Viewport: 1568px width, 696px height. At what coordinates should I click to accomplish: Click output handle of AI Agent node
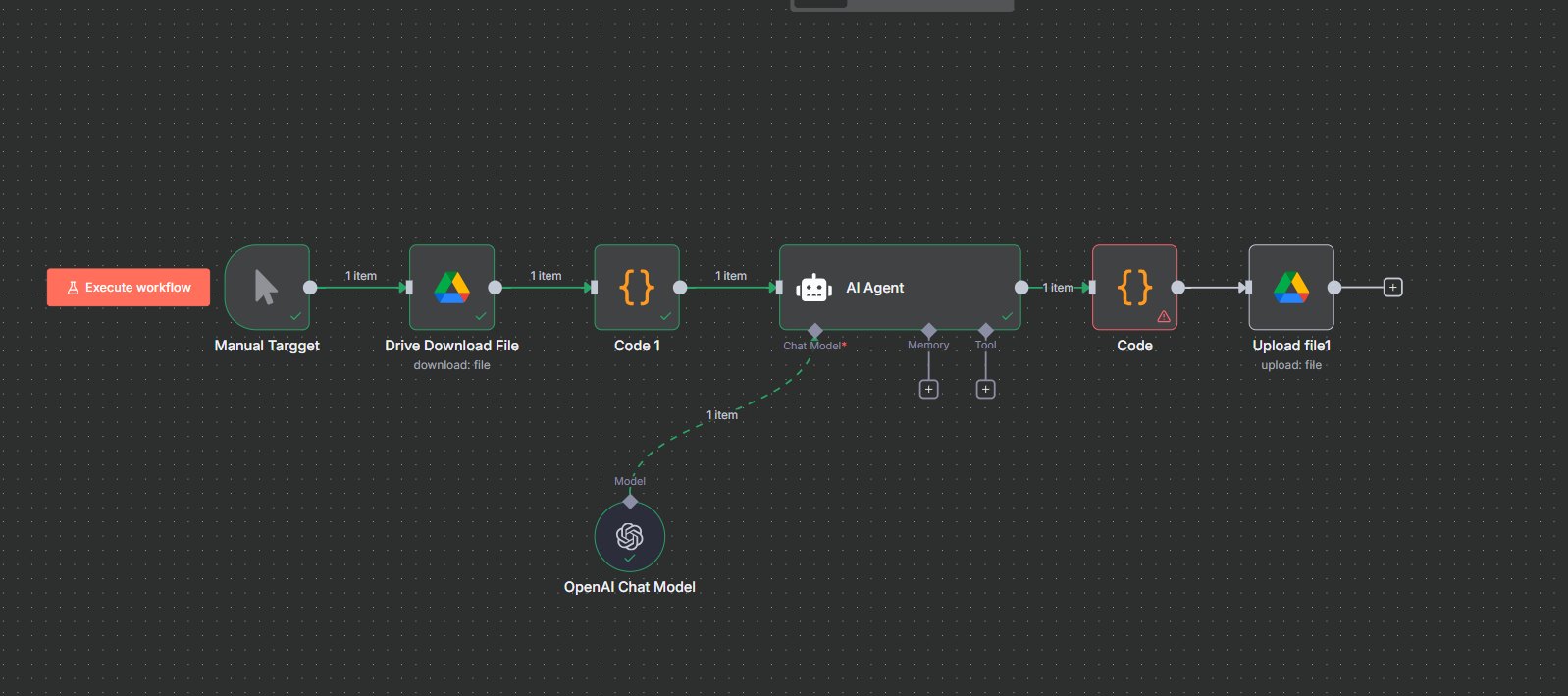pos(1021,288)
